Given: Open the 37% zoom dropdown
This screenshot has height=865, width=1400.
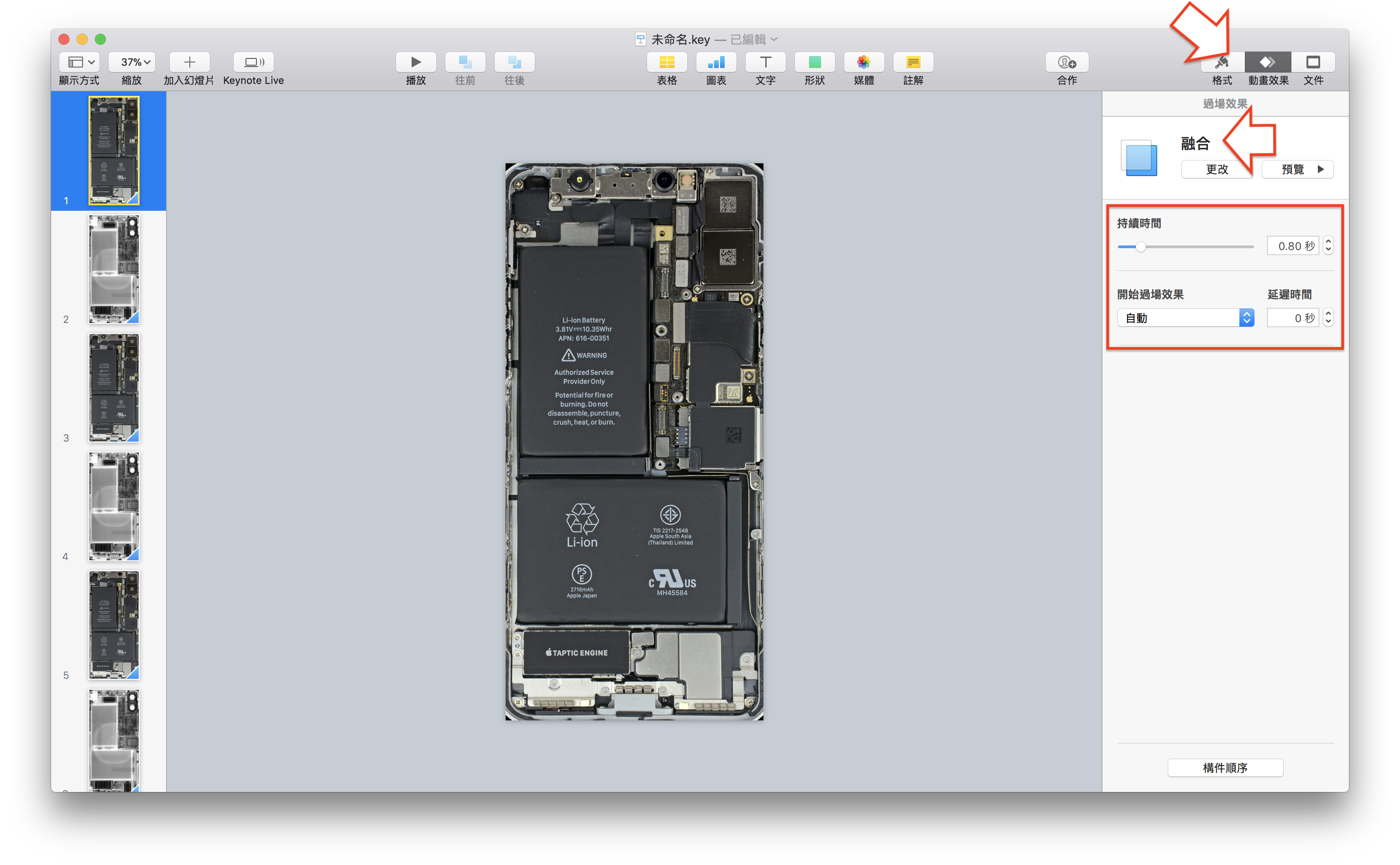Looking at the screenshot, I should (x=131, y=62).
